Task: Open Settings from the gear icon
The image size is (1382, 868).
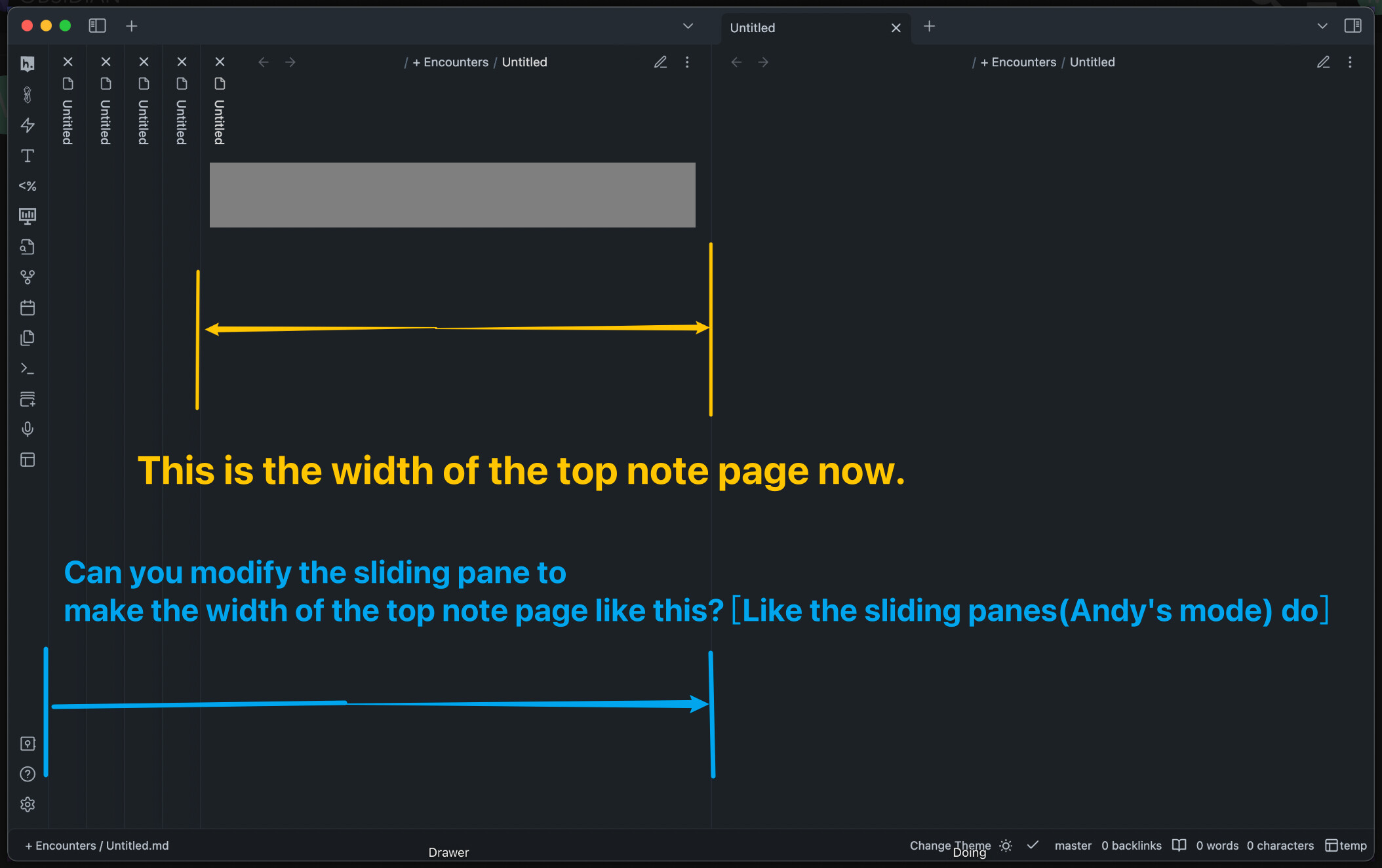Action: click(x=28, y=804)
